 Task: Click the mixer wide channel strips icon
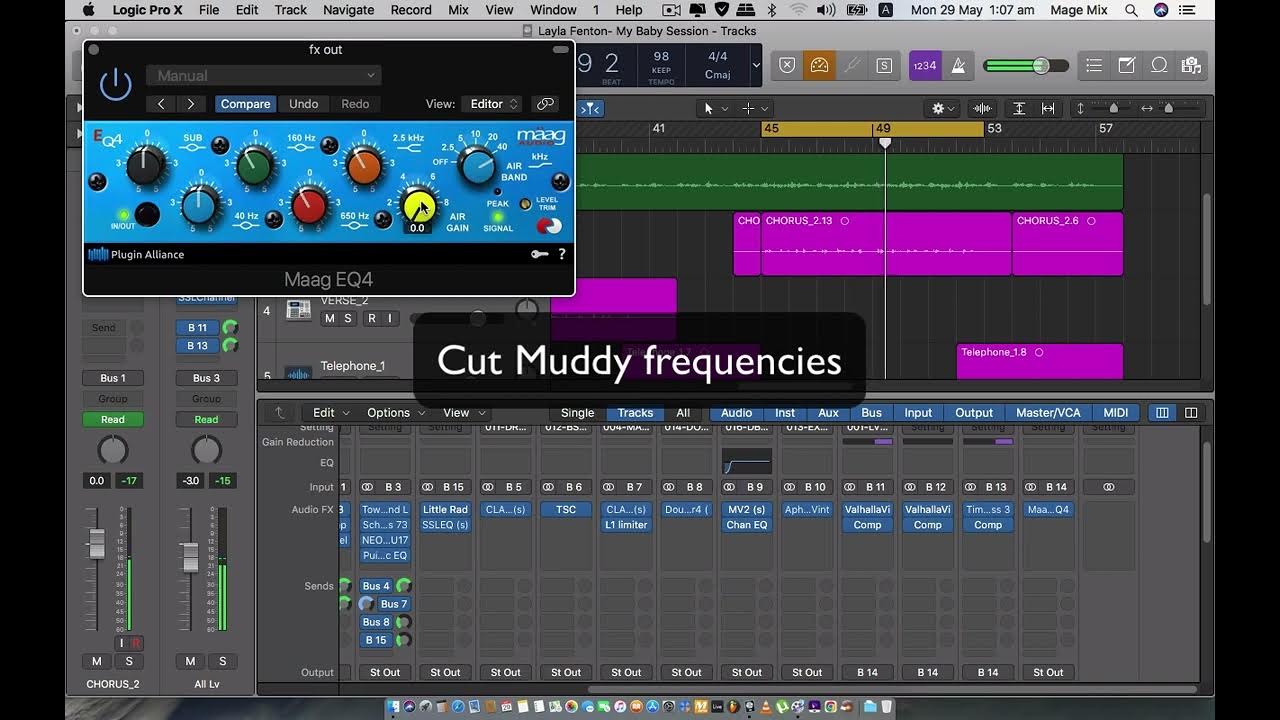[1191, 412]
